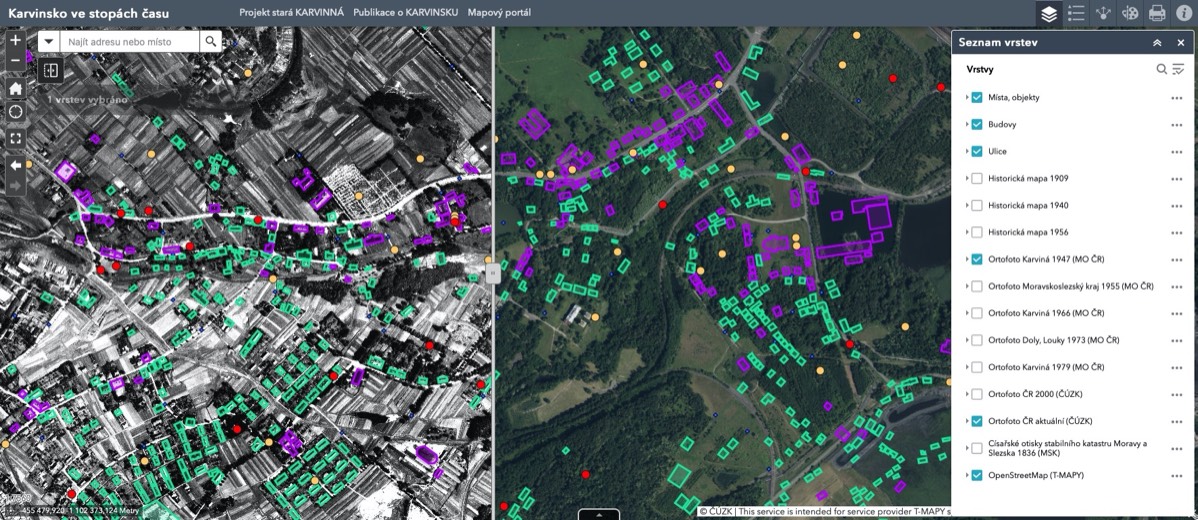Open the legend widget
The width and height of the screenshot is (1198, 520).
point(1076,13)
